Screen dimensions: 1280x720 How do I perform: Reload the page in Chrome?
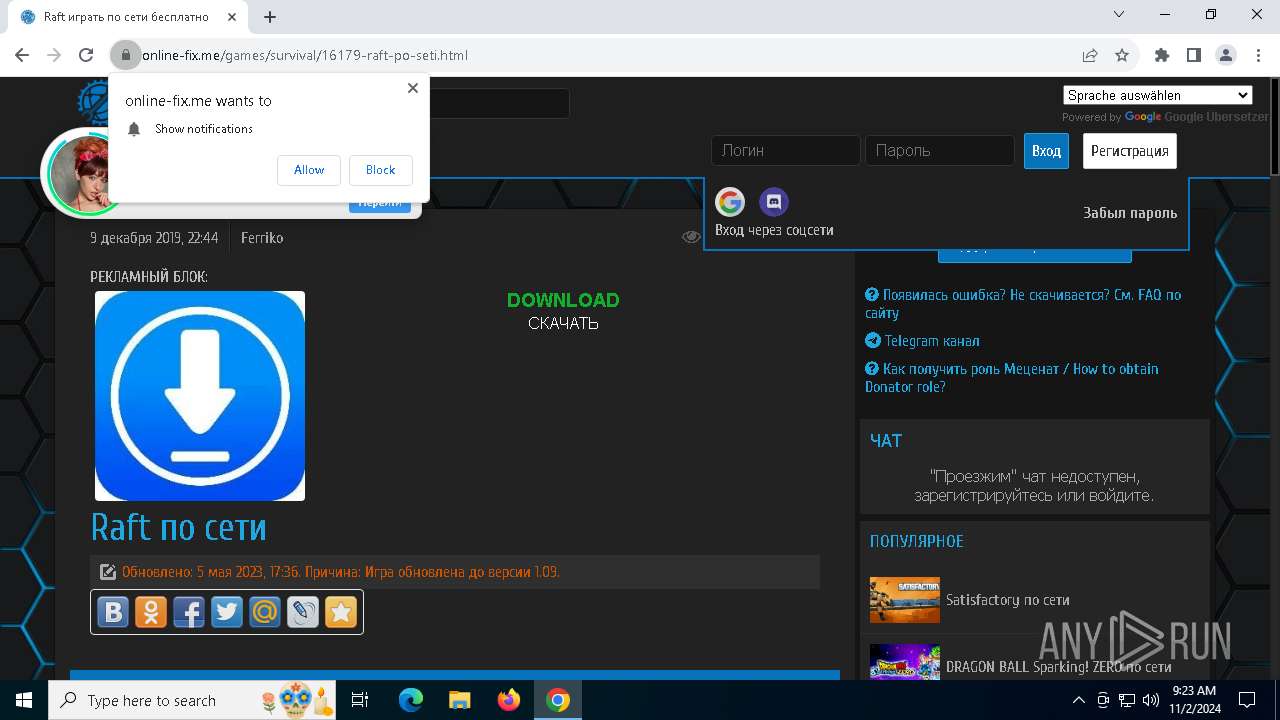[x=86, y=55]
